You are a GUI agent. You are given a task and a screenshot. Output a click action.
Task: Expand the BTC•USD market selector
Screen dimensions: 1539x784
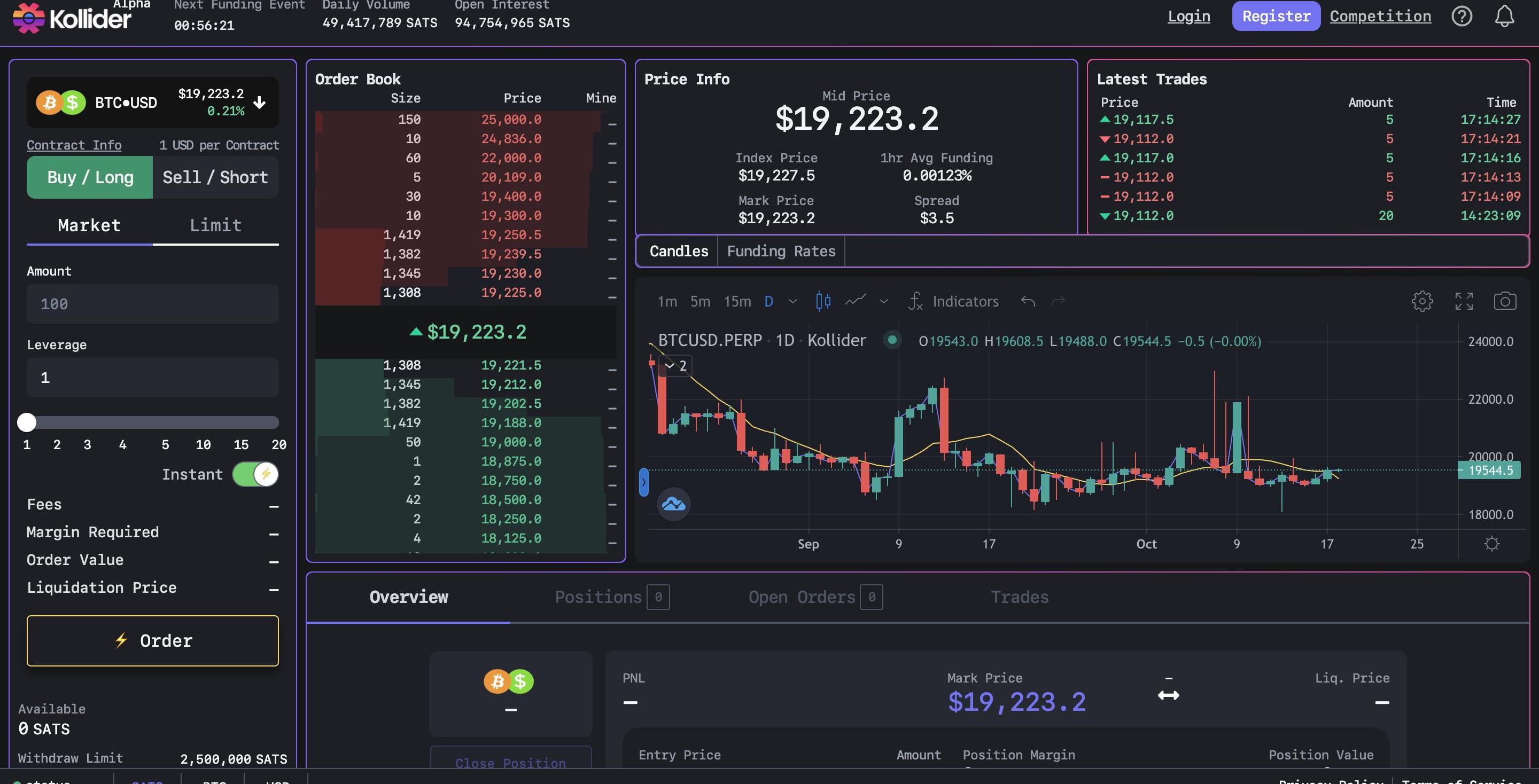259,103
